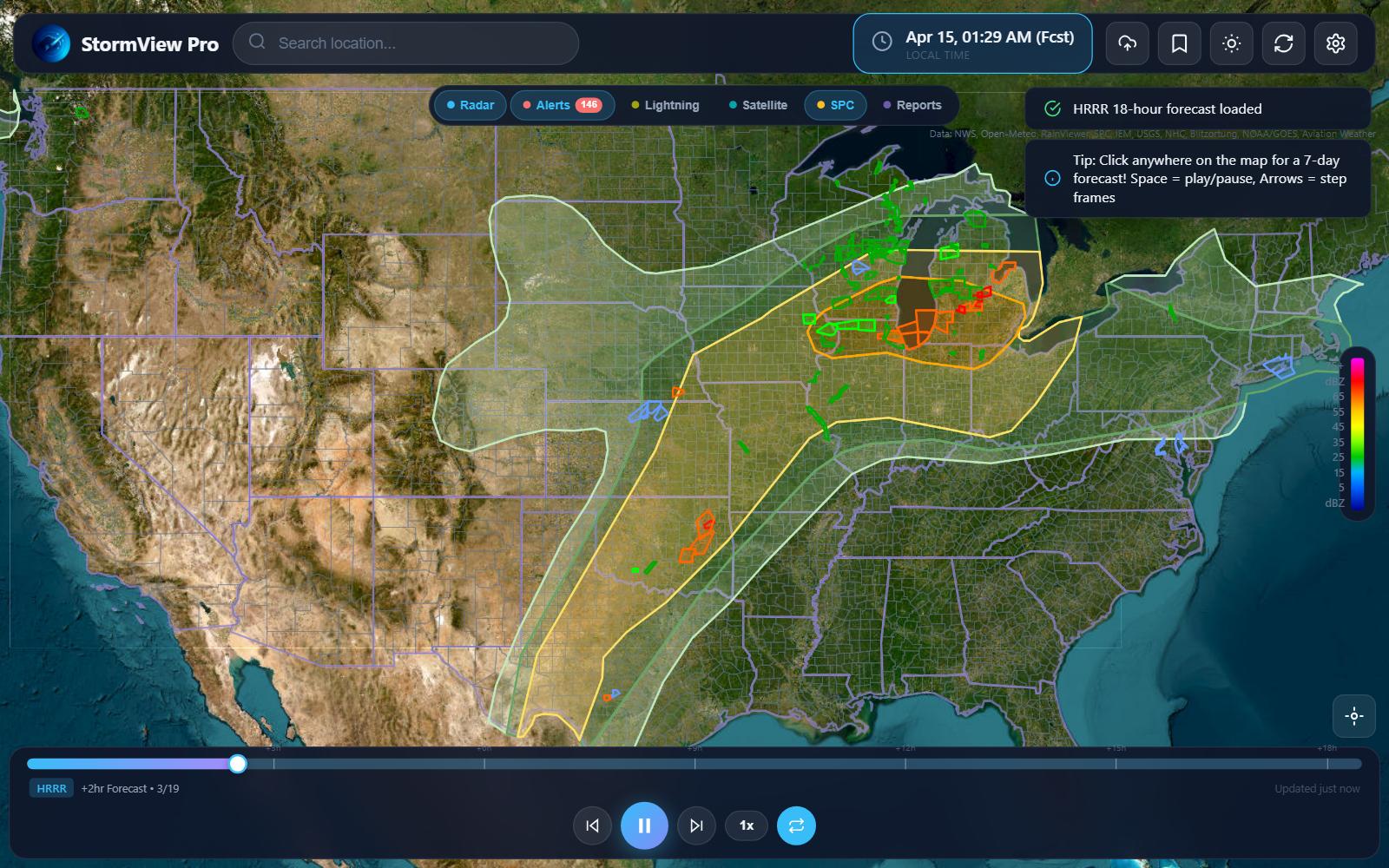The image size is (1389, 868).
Task: Change the 1x playback speed
Action: 746,825
